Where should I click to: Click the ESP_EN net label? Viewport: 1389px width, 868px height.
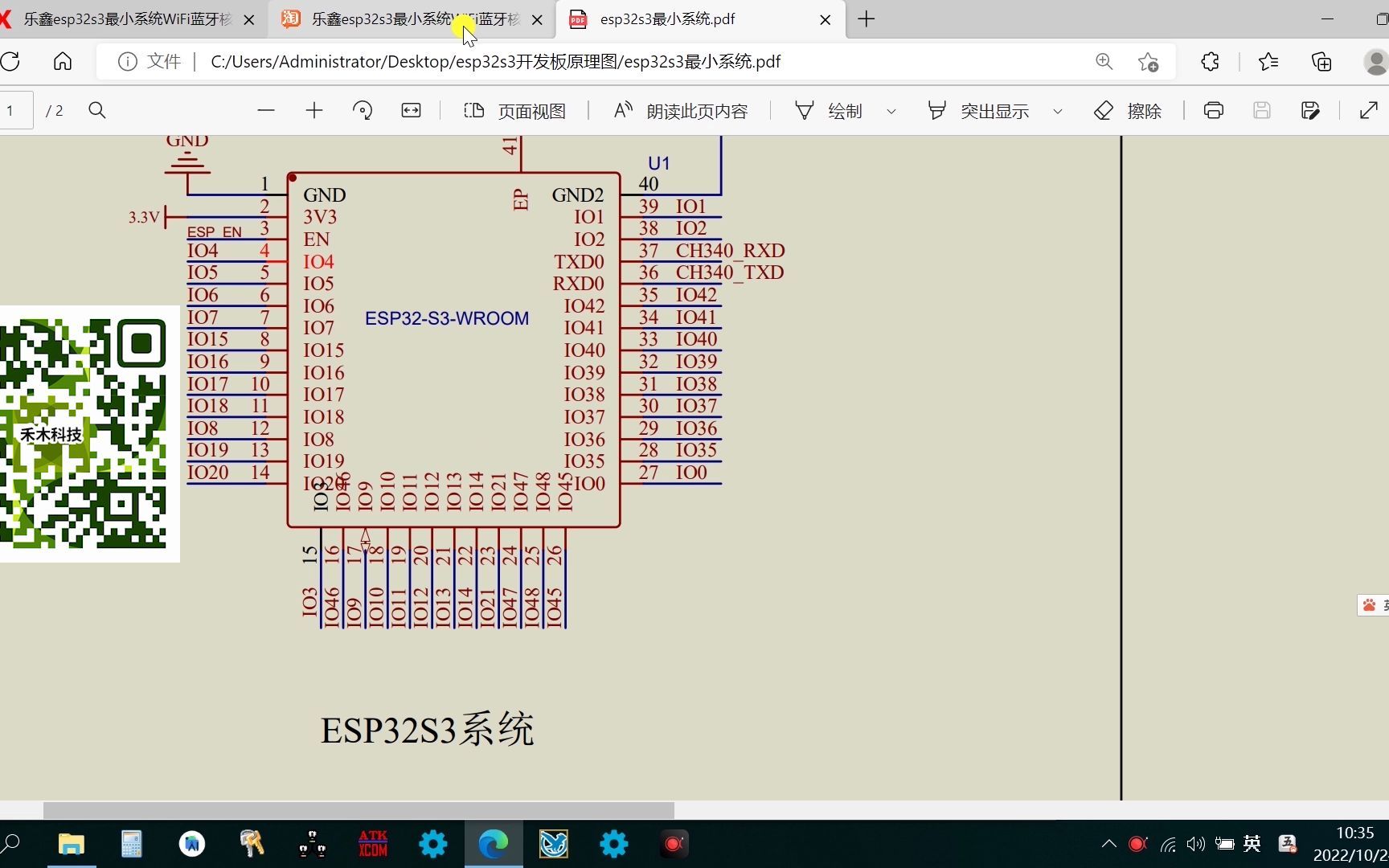(x=214, y=232)
